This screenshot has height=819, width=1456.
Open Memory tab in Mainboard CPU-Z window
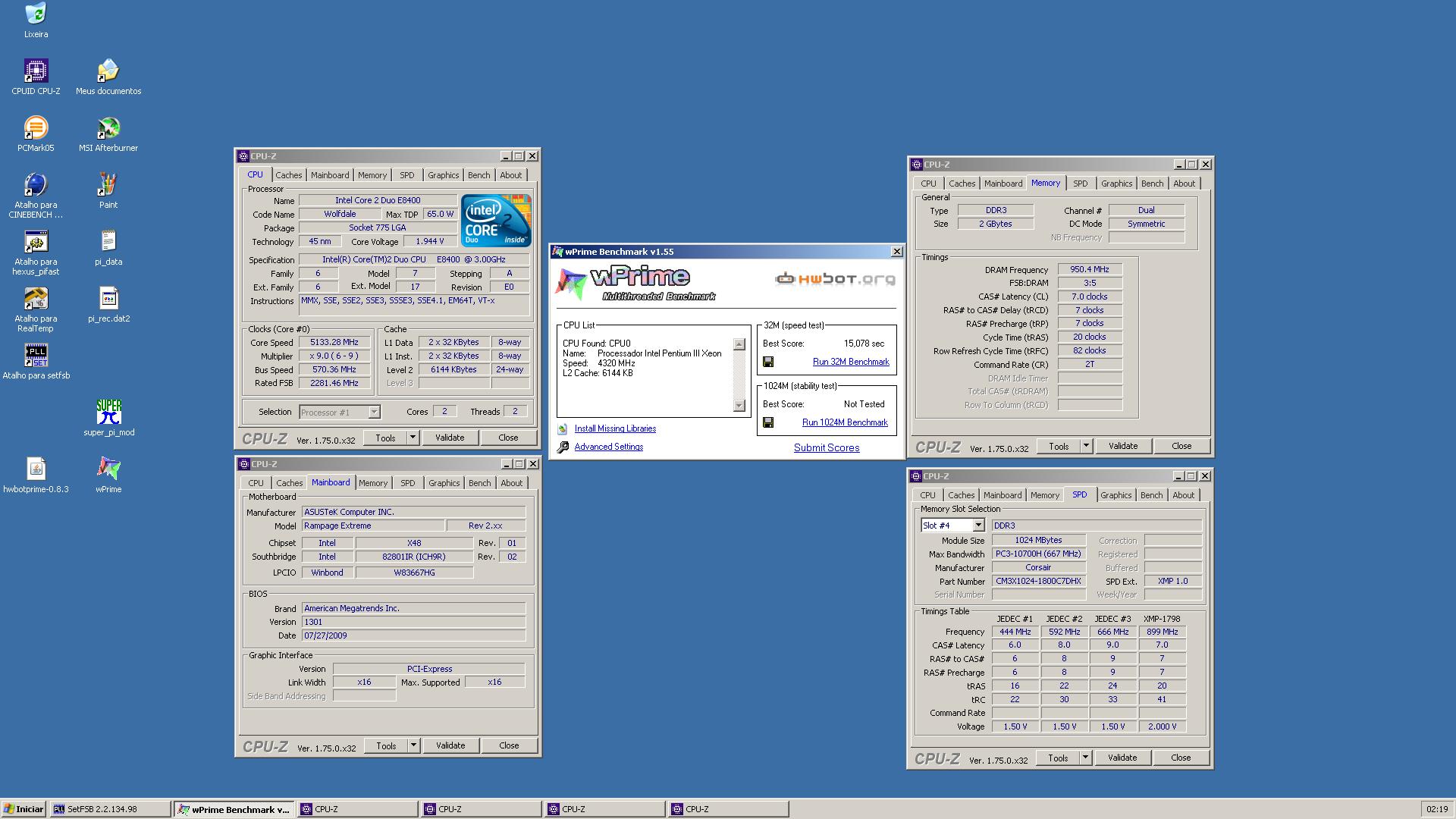tap(373, 483)
